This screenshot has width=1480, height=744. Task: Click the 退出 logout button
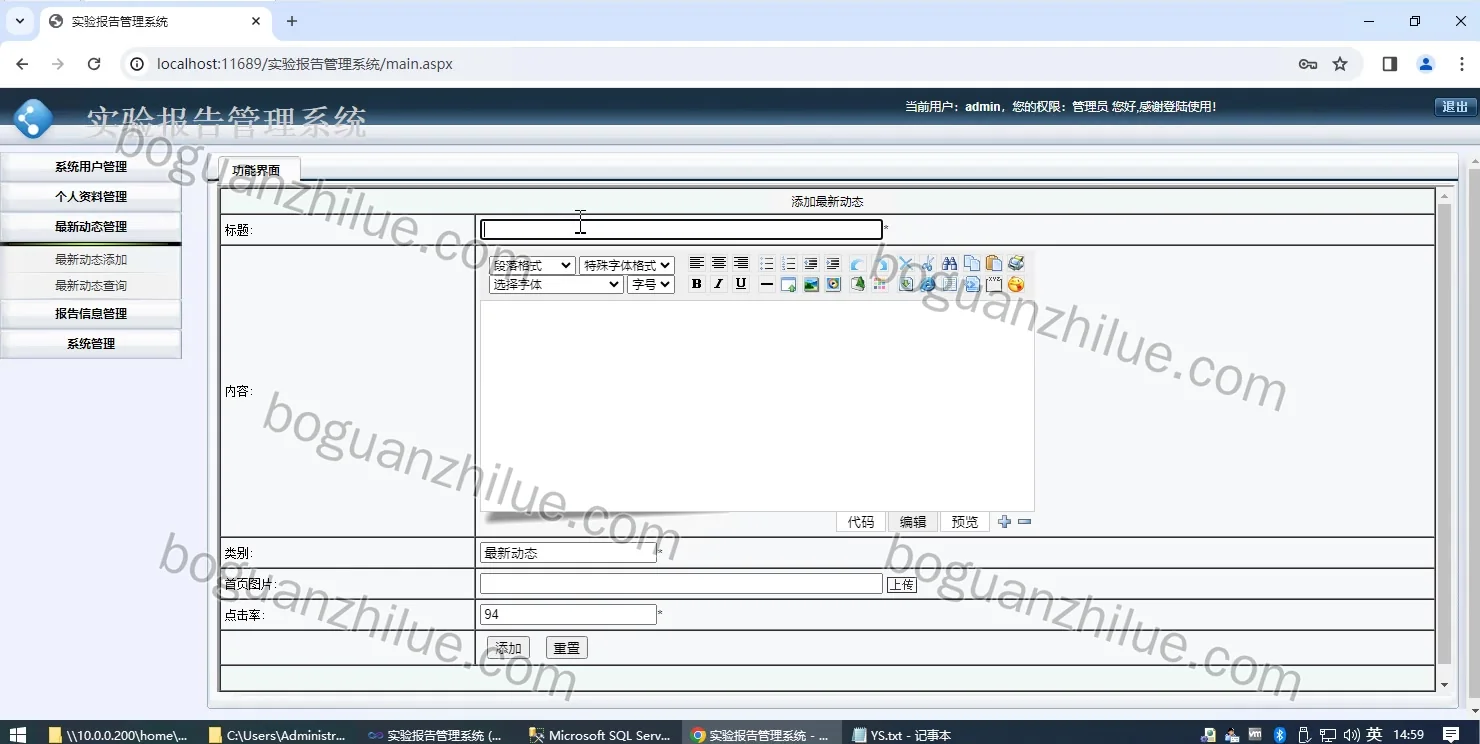(1455, 107)
